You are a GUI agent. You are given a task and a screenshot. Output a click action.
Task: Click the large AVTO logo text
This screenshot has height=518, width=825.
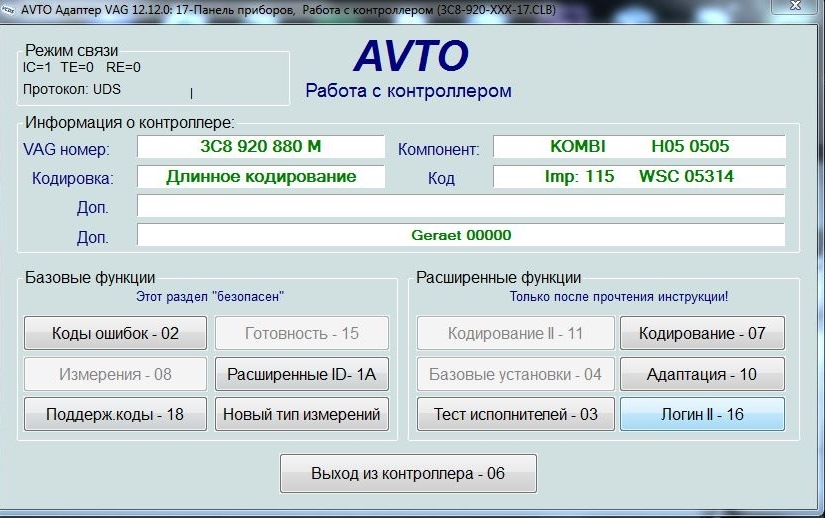point(411,56)
